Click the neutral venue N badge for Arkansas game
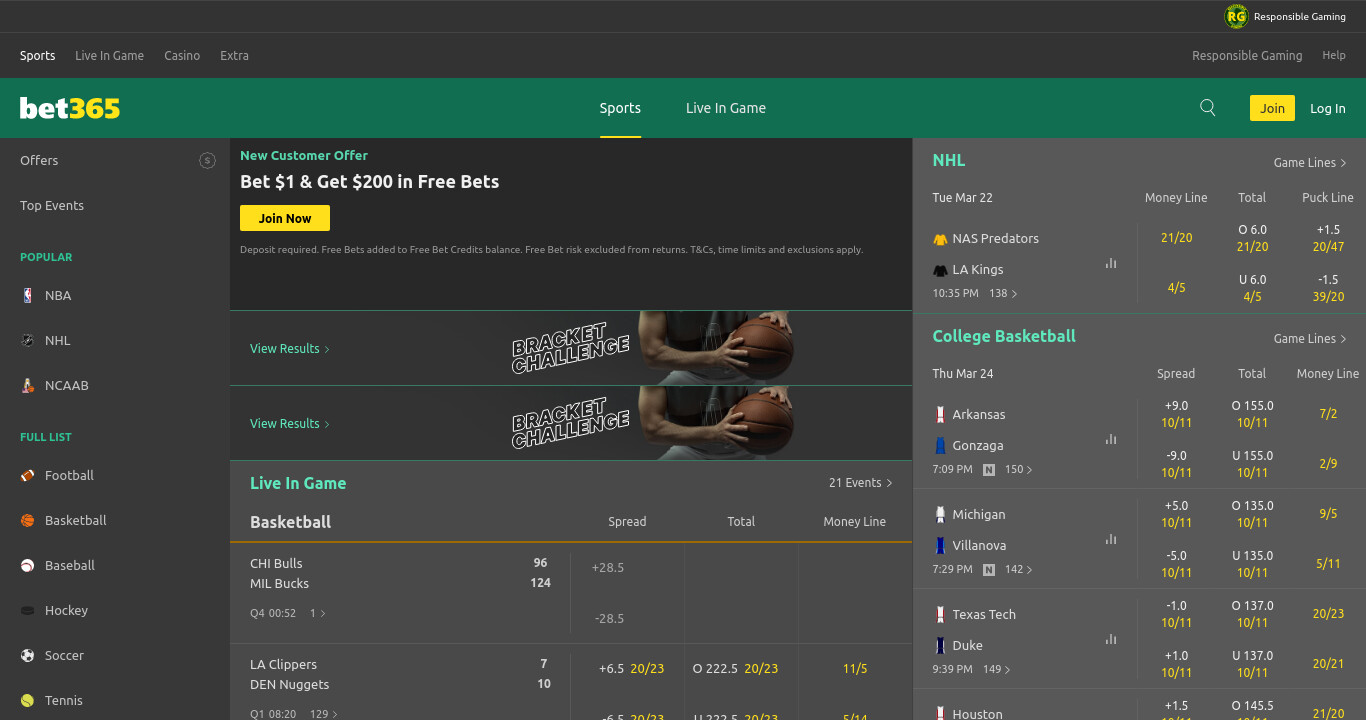Image resolution: width=1366 pixels, height=720 pixels. tap(989, 469)
